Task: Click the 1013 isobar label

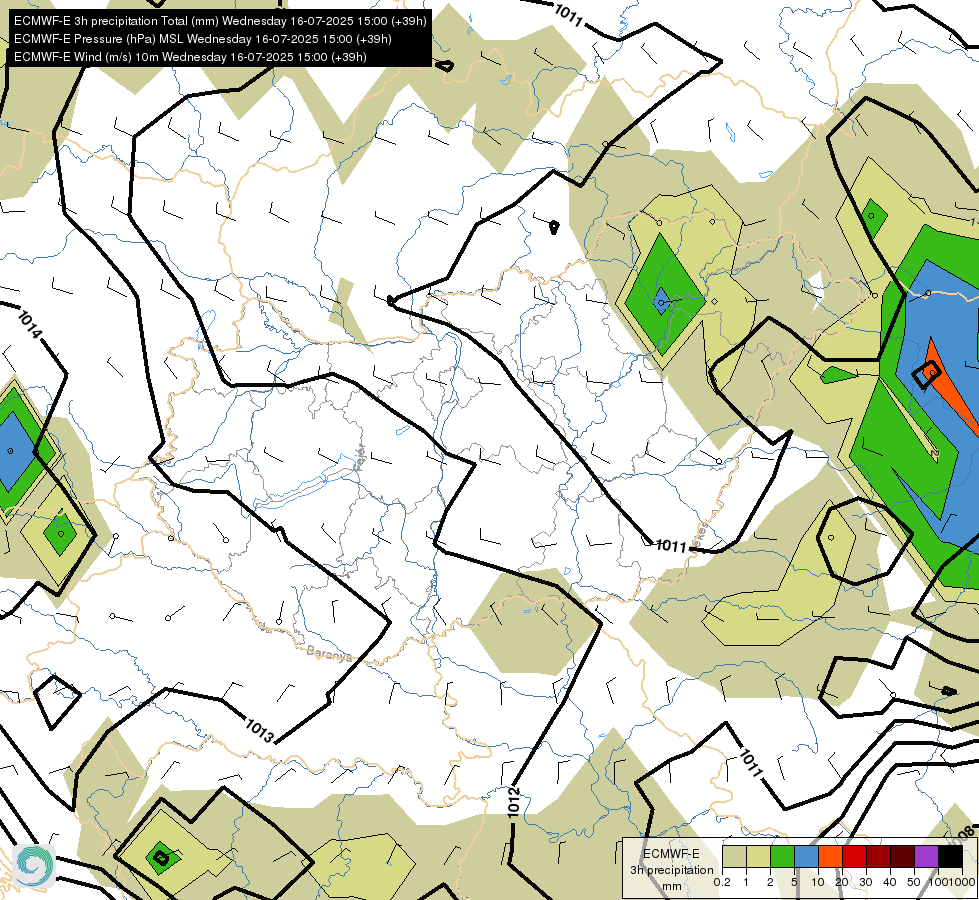Action: [259, 731]
